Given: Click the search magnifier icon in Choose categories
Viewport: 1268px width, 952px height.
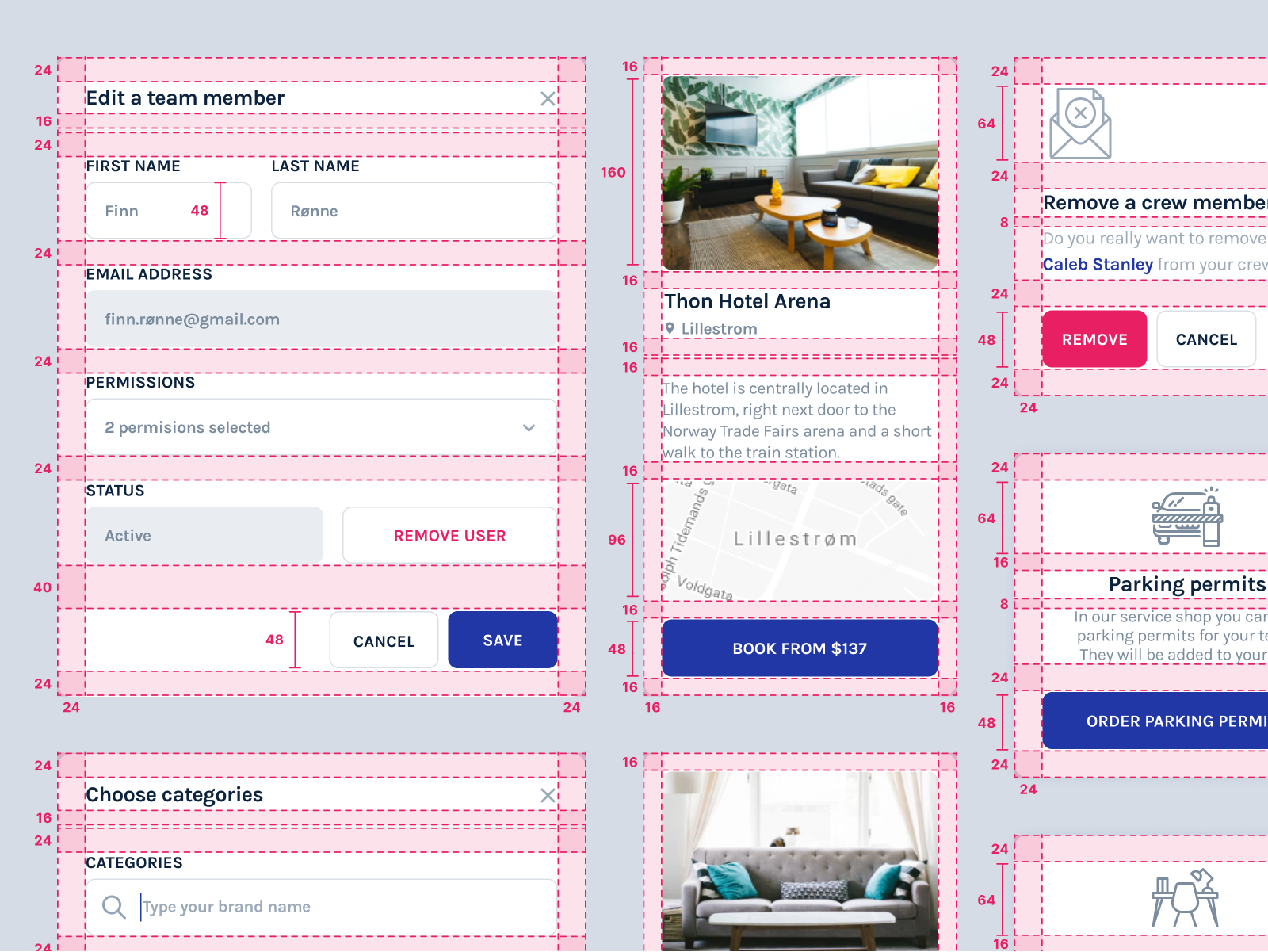Looking at the screenshot, I should 113,906.
